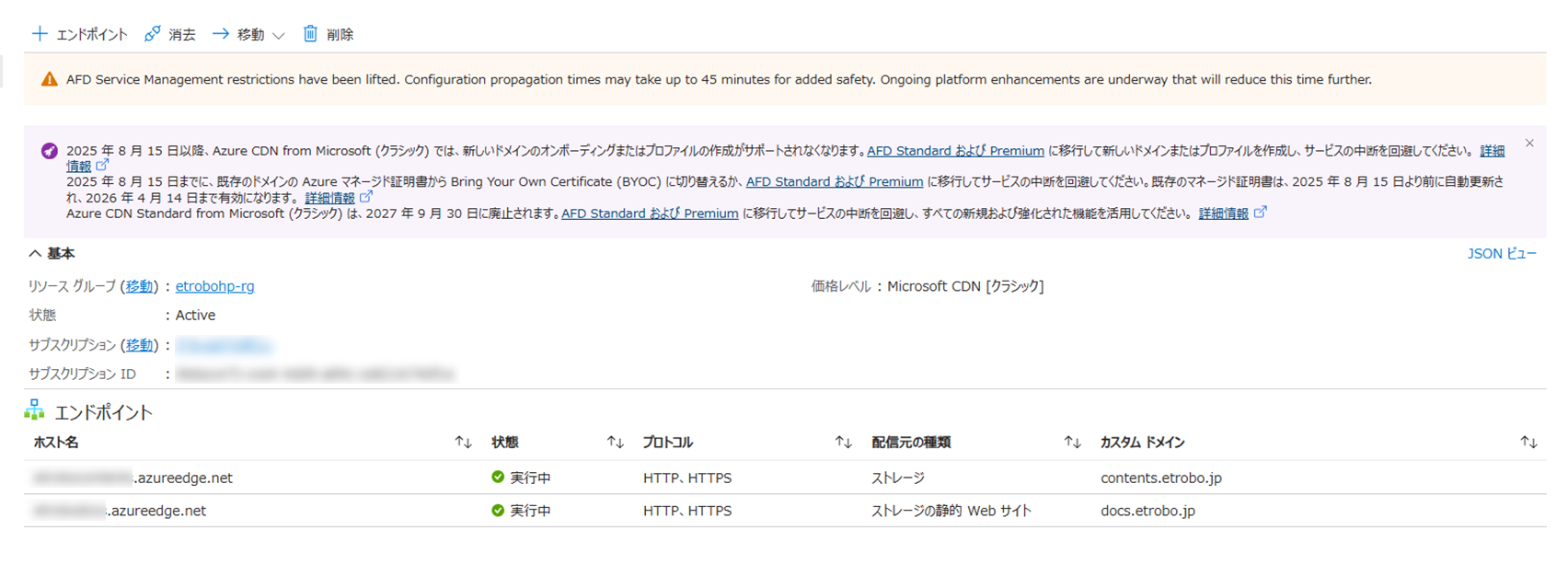Select the contents.etrobo.jp custom domain cell
Image resolution: width=1568 pixels, height=576 pixels.
coord(1161,478)
